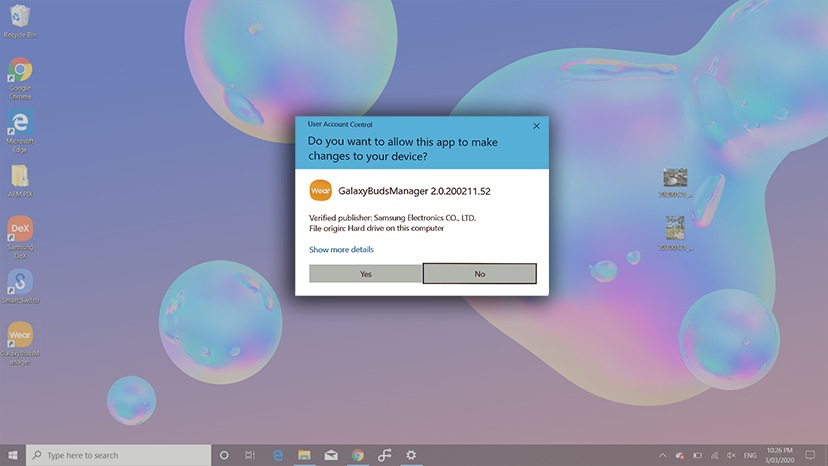Image resolution: width=828 pixels, height=466 pixels.
Task: Open the Show more details link
Action: pos(341,249)
